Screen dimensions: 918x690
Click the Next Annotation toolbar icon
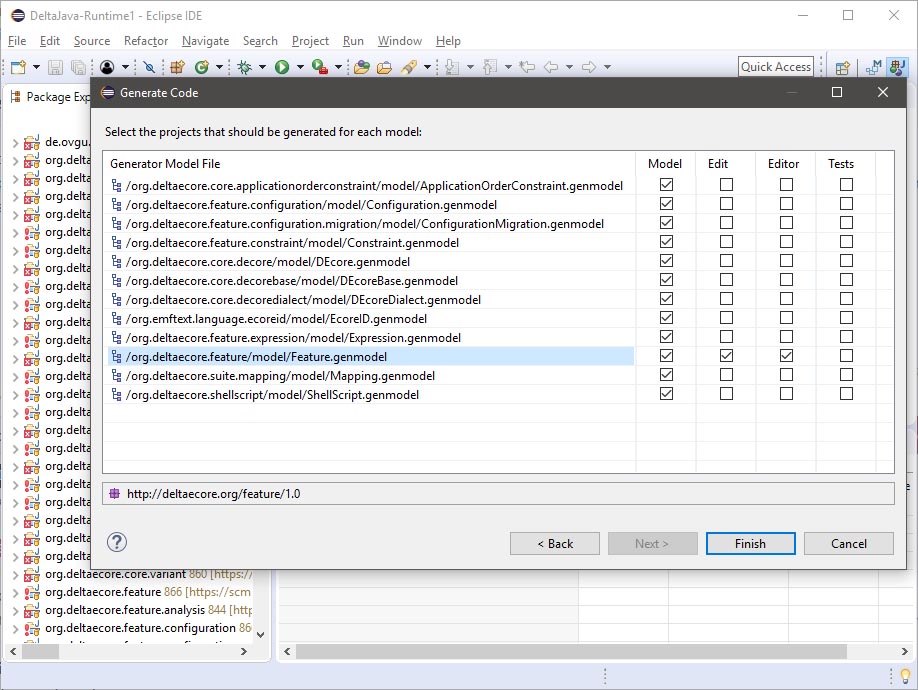click(452, 67)
